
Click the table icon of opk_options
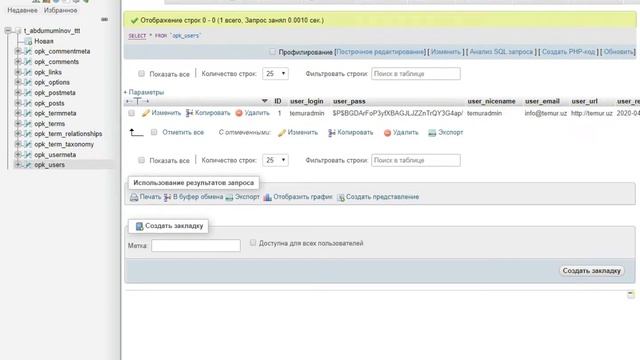click(x=28, y=82)
